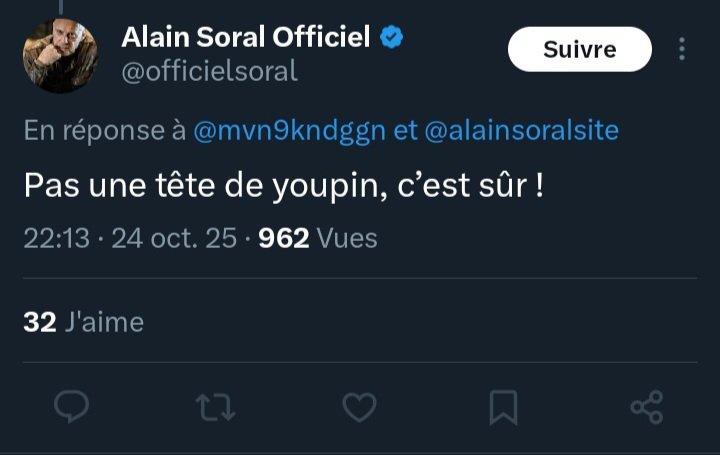Click the @officielsoral handle

point(209,72)
